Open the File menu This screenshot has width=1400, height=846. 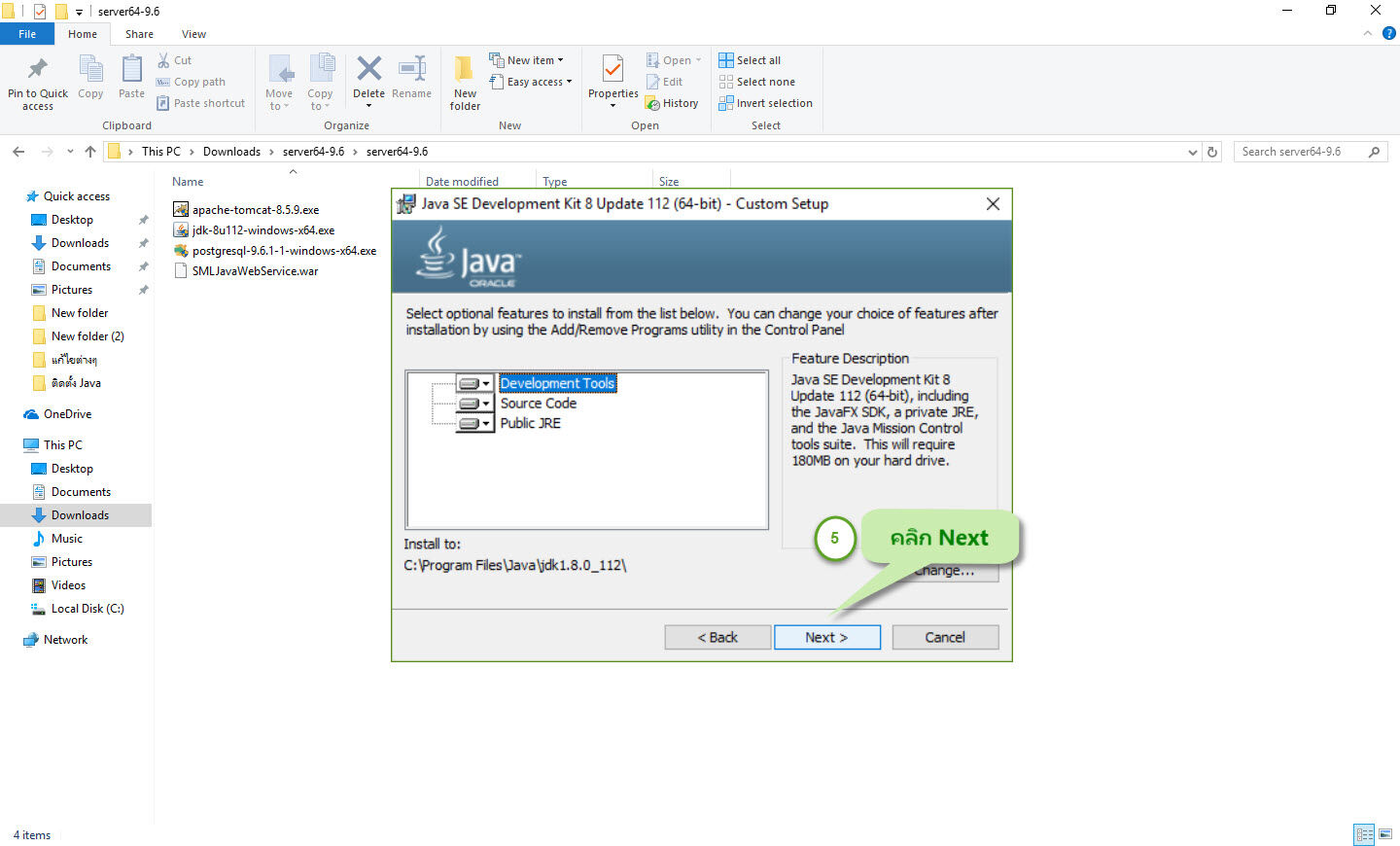click(27, 33)
